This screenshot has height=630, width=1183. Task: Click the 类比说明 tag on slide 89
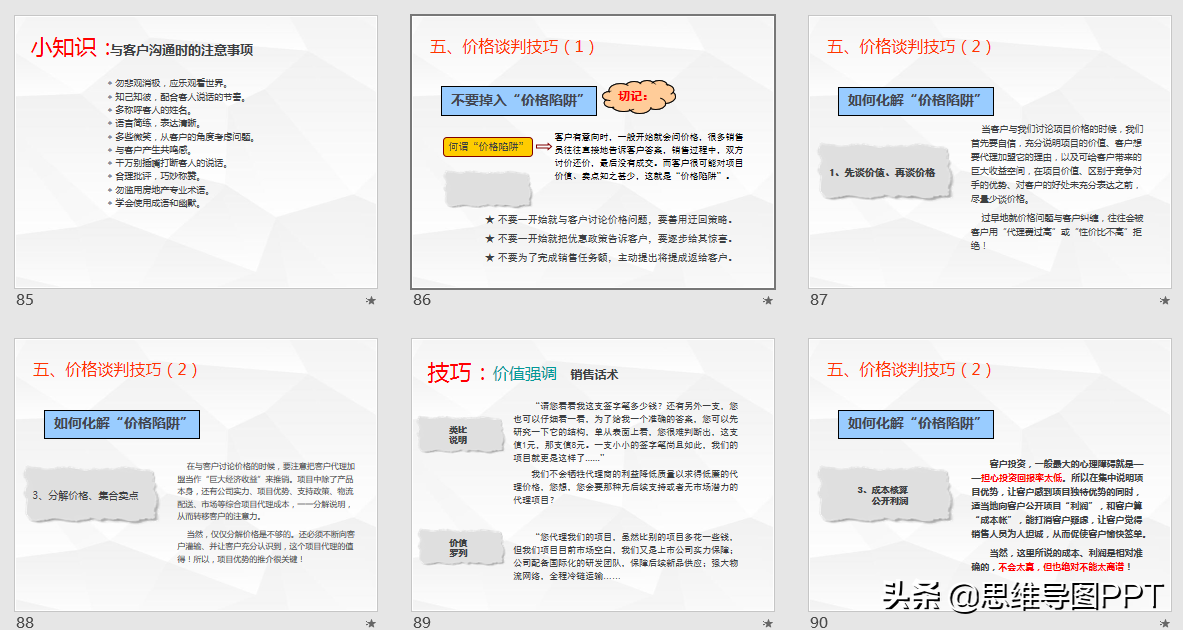tap(459, 435)
